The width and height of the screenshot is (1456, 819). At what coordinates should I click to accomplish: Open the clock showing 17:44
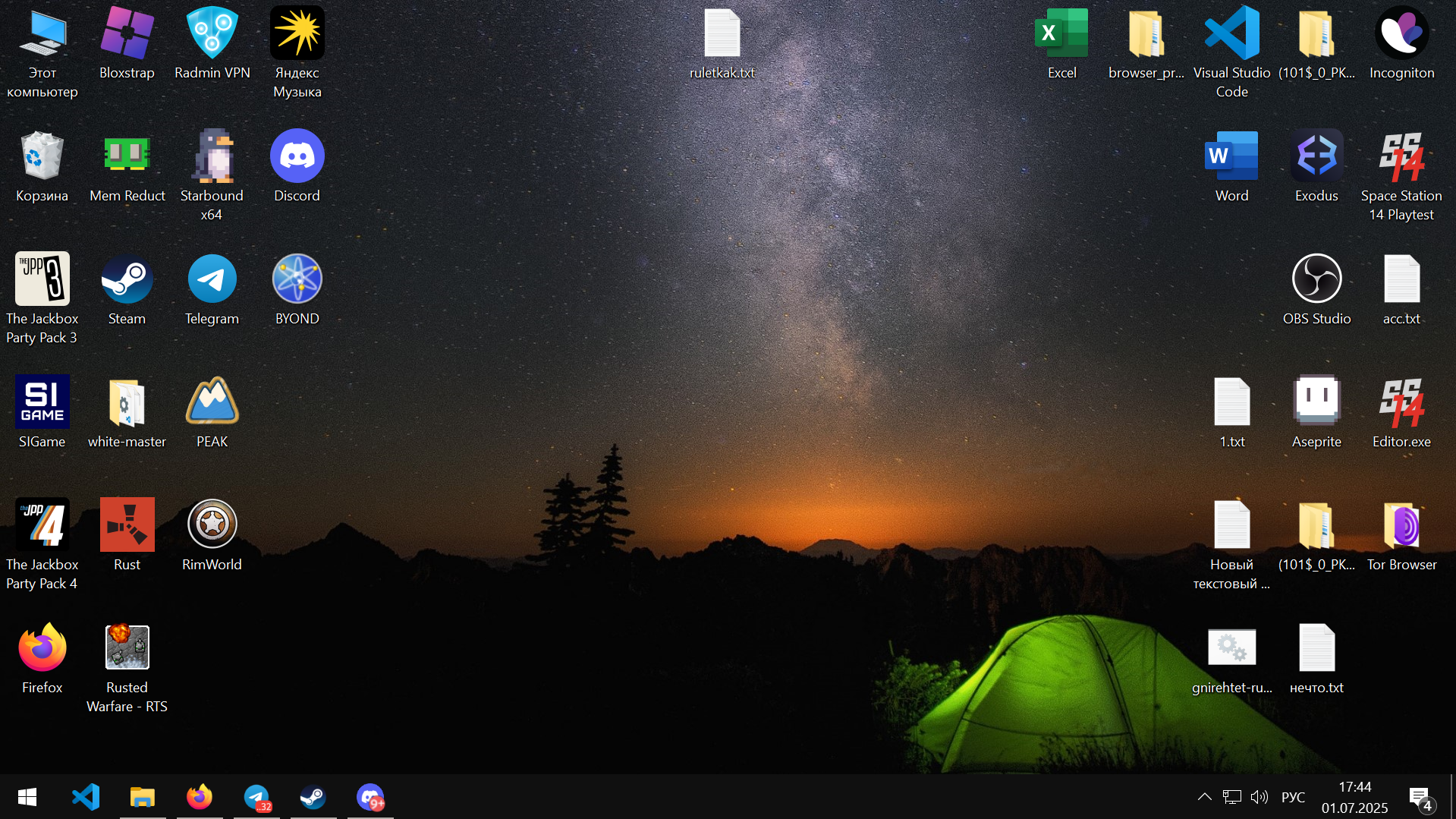click(x=1355, y=797)
